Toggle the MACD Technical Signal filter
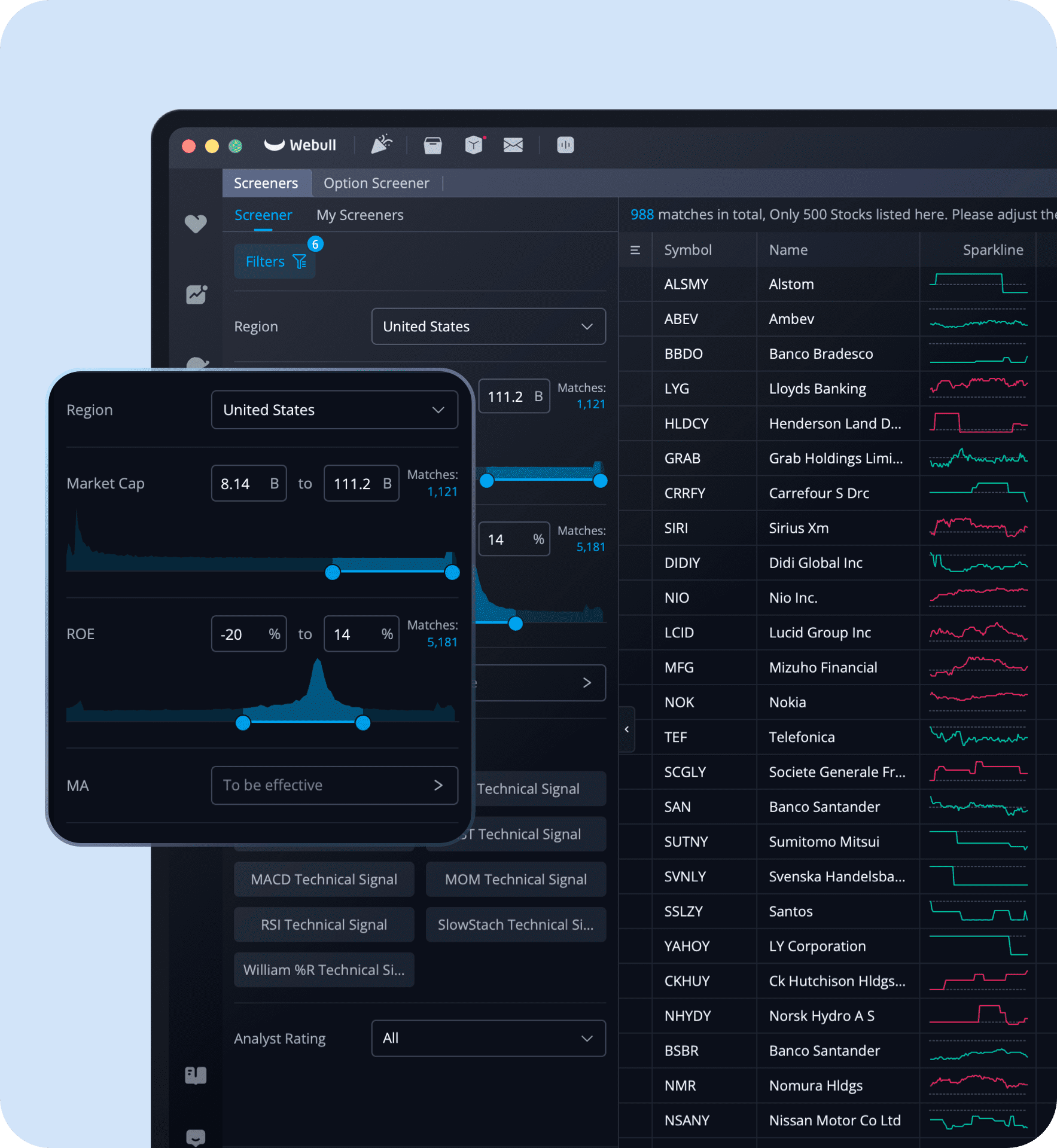1057x1148 pixels. click(x=324, y=879)
